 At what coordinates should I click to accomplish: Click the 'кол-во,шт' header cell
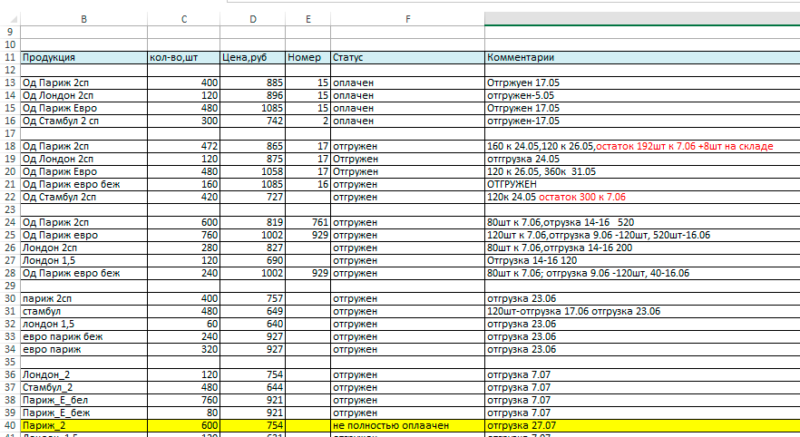[184, 58]
